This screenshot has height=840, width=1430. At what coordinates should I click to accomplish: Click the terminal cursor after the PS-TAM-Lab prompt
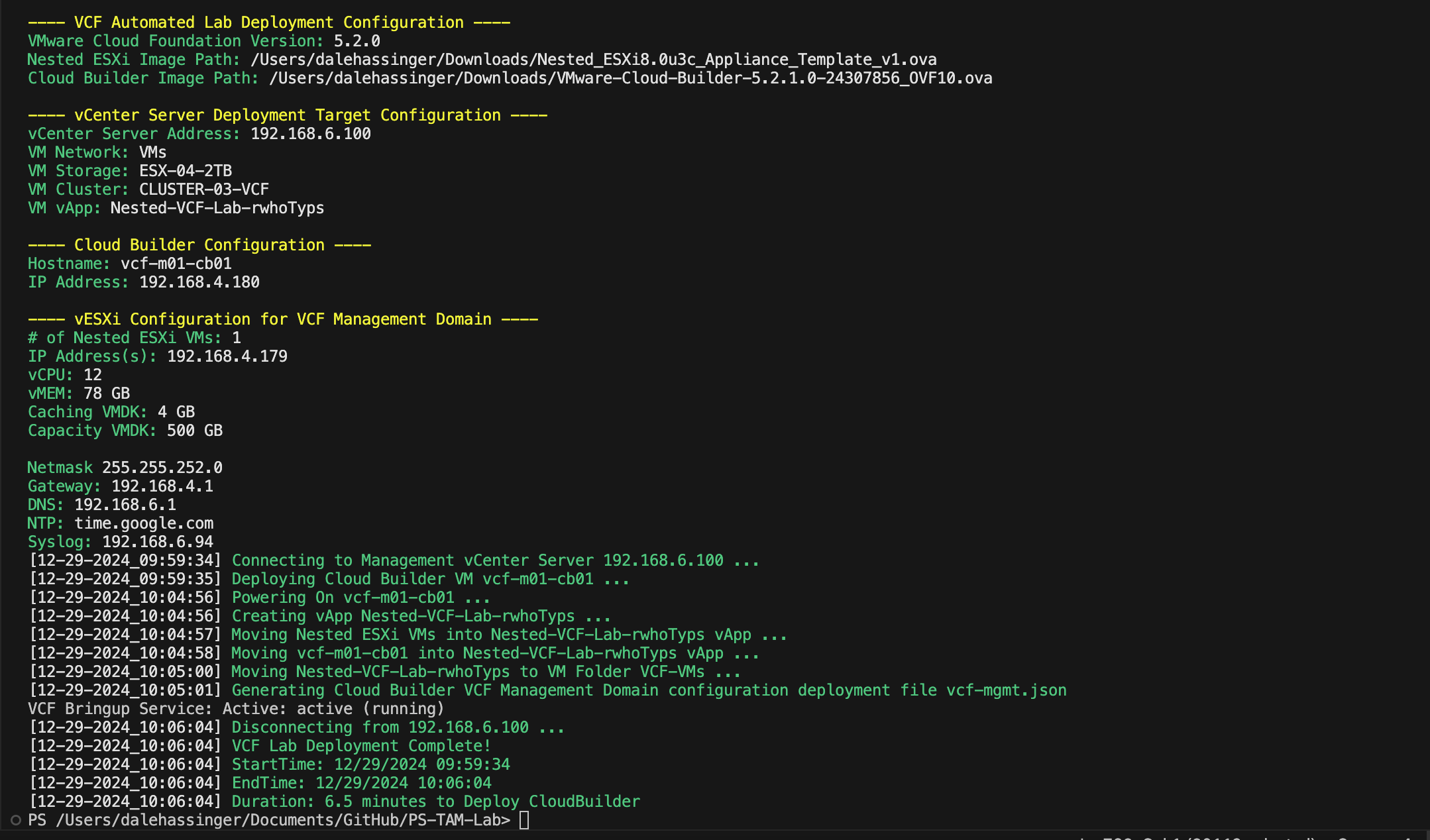point(524,820)
